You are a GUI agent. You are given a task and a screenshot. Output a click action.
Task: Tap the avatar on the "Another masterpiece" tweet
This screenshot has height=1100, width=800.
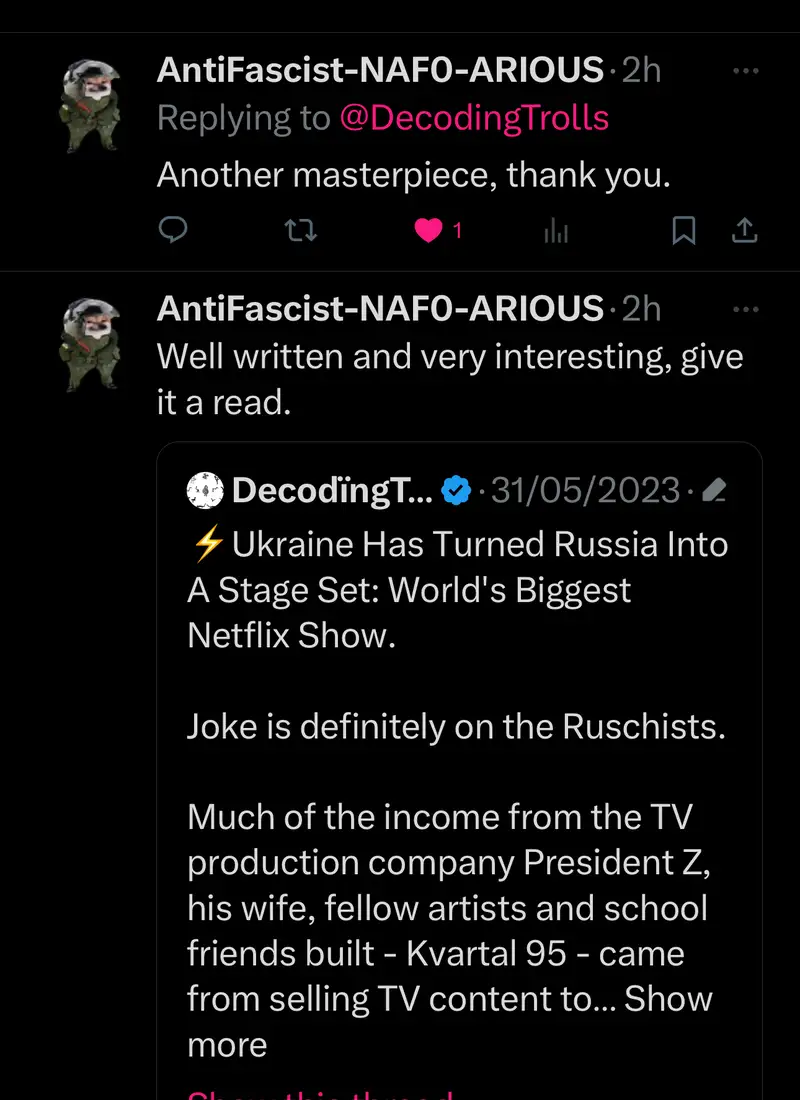(92, 104)
